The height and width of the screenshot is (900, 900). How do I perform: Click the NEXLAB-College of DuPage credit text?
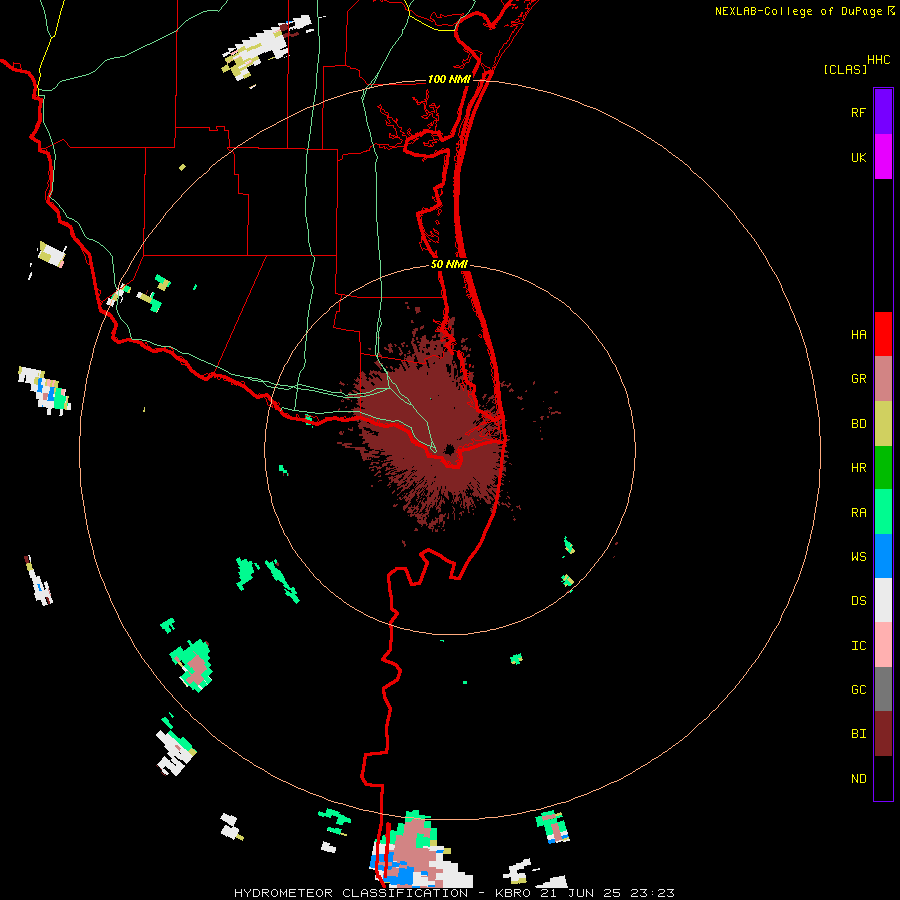coord(798,11)
